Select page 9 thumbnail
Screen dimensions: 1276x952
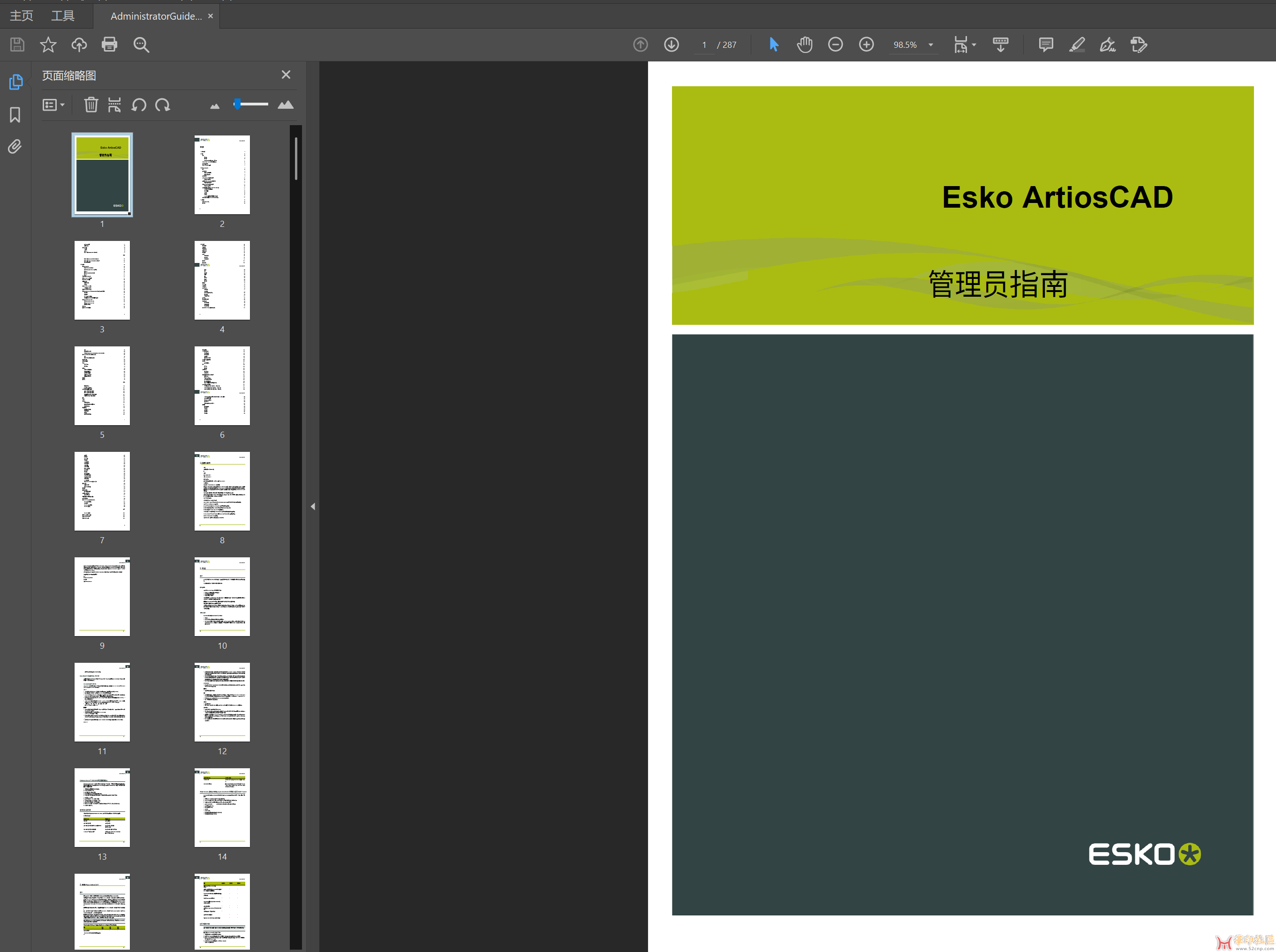pos(102,596)
